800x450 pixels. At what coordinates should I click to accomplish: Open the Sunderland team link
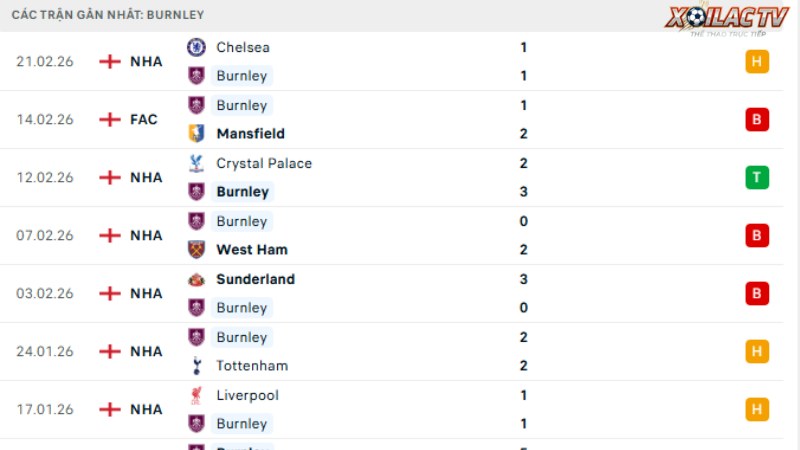pos(255,279)
